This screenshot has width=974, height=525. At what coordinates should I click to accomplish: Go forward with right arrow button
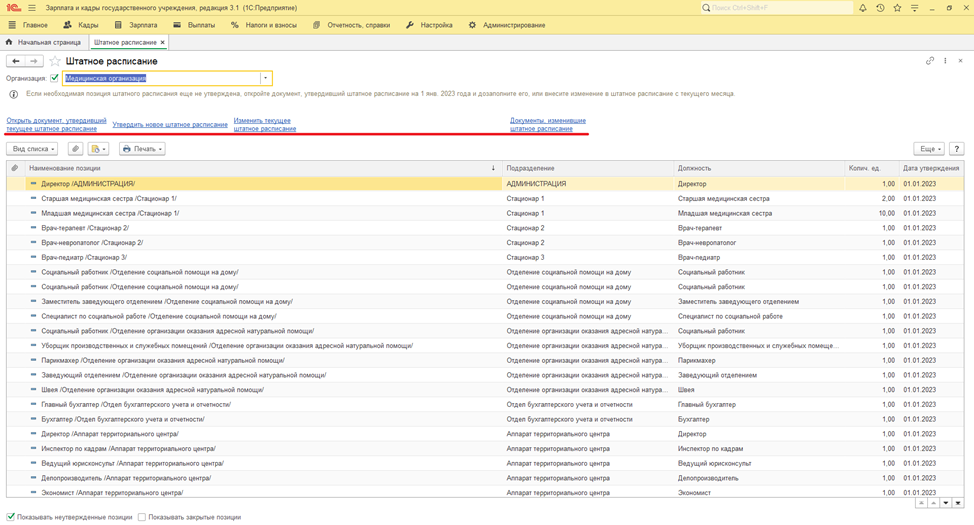(x=34, y=61)
